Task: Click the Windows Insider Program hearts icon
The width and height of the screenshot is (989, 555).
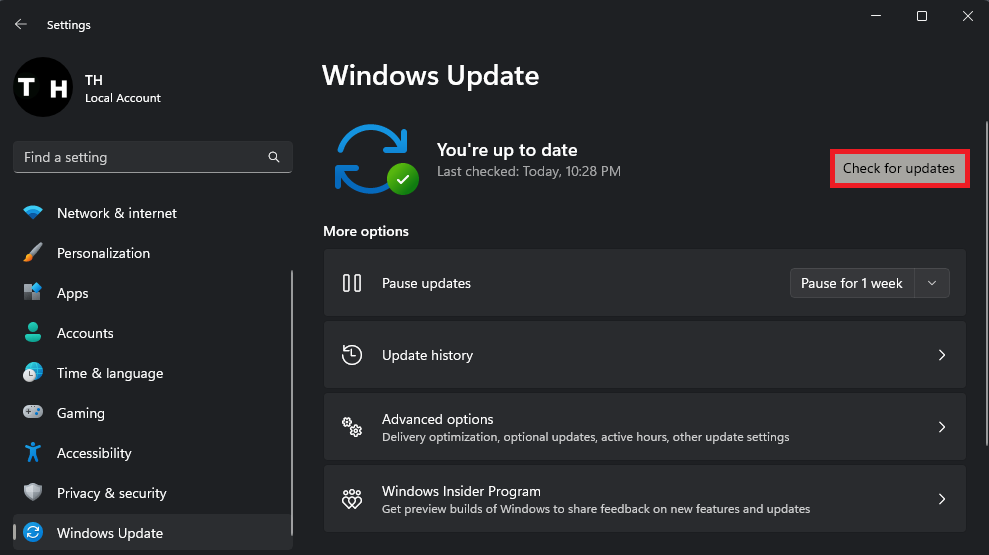Action: pyautogui.click(x=352, y=499)
